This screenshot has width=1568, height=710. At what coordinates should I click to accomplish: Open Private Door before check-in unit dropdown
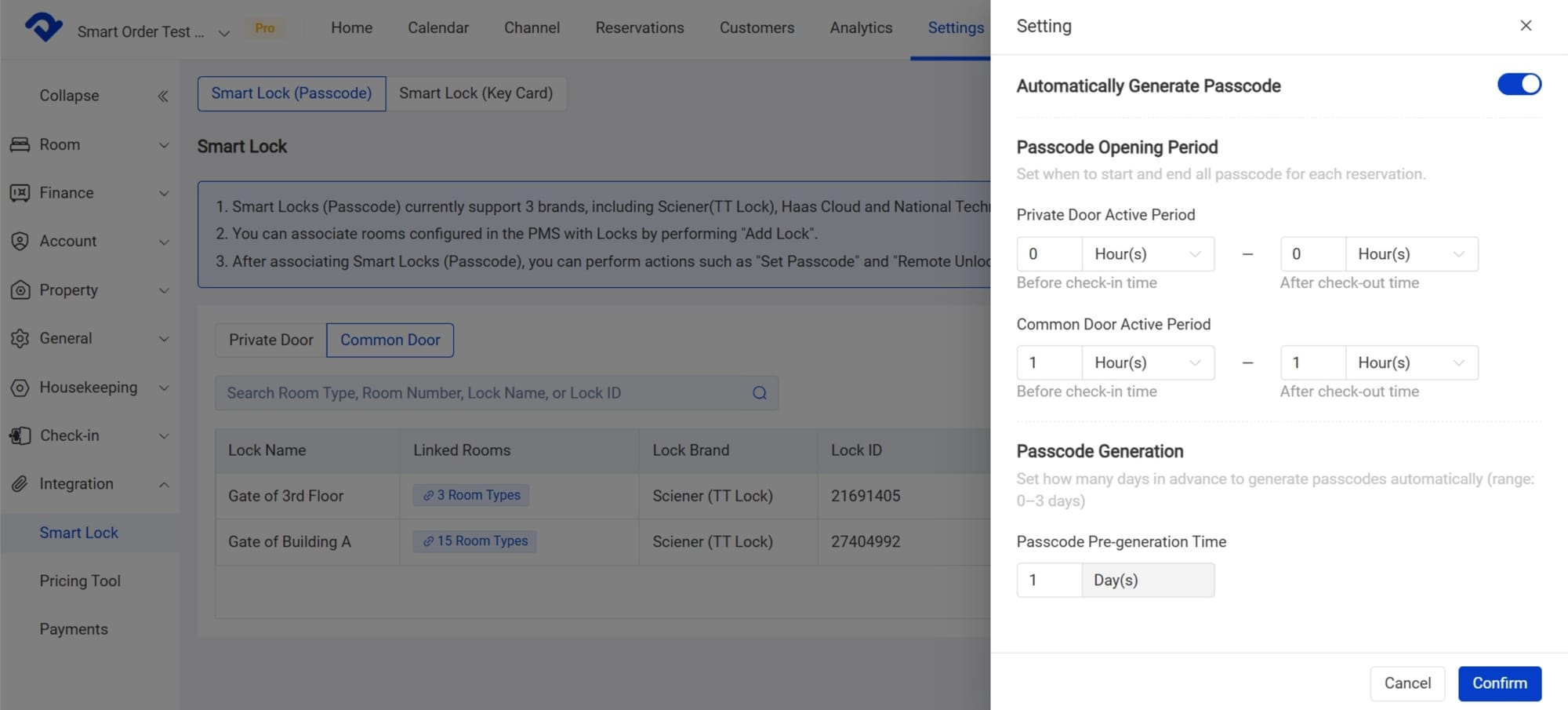[x=1148, y=254]
